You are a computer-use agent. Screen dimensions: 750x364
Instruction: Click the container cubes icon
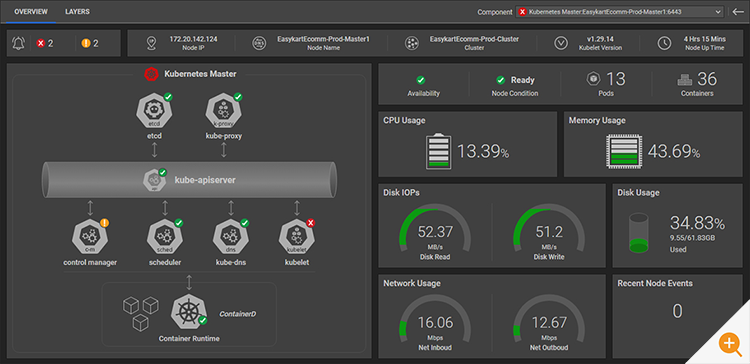141,314
